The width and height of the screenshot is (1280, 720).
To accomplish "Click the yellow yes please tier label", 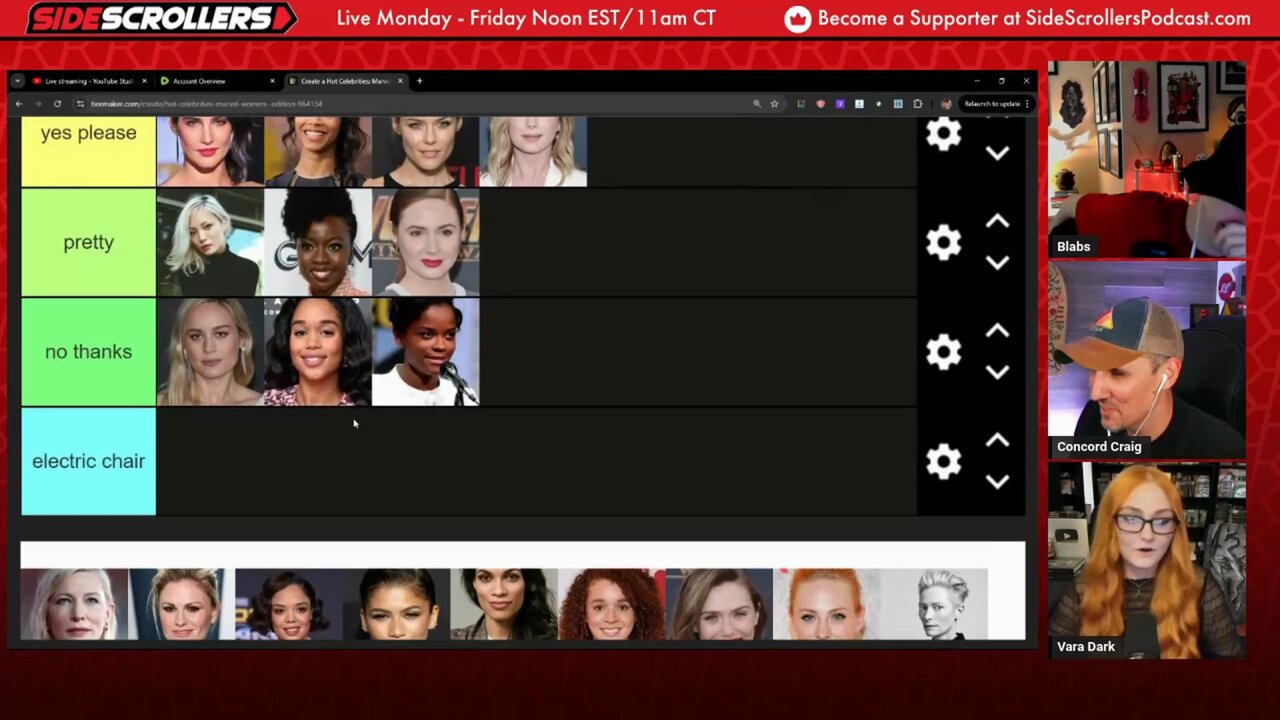I will click(88, 151).
